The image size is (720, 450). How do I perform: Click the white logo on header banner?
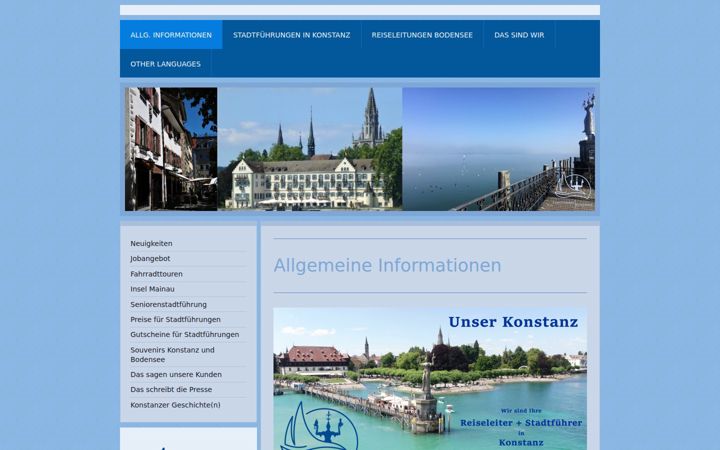click(x=573, y=187)
